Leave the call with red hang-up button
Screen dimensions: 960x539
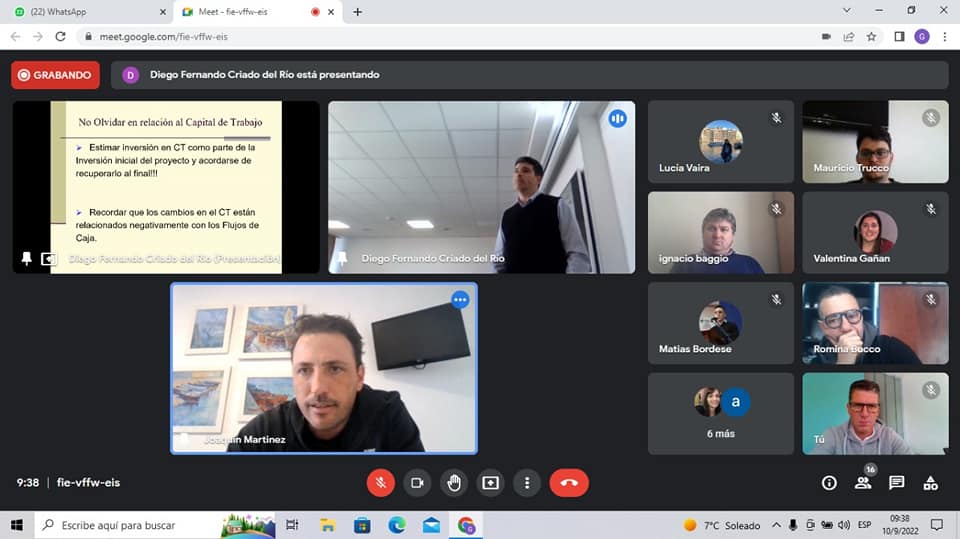[569, 483]
